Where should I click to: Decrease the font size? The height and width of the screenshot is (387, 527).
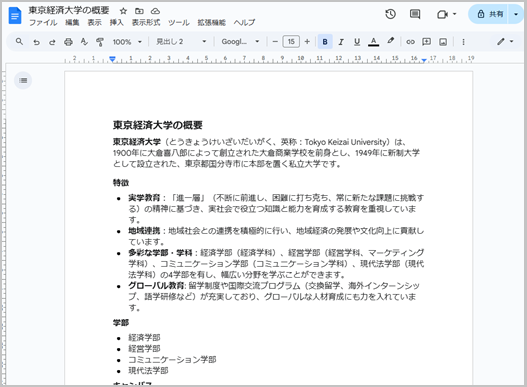pos(275,42)
